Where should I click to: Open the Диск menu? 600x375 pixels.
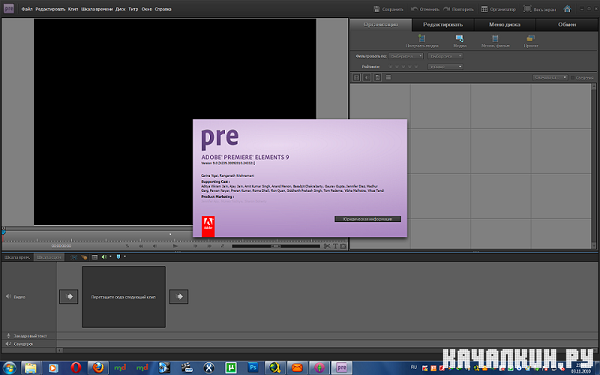(121, 9)
